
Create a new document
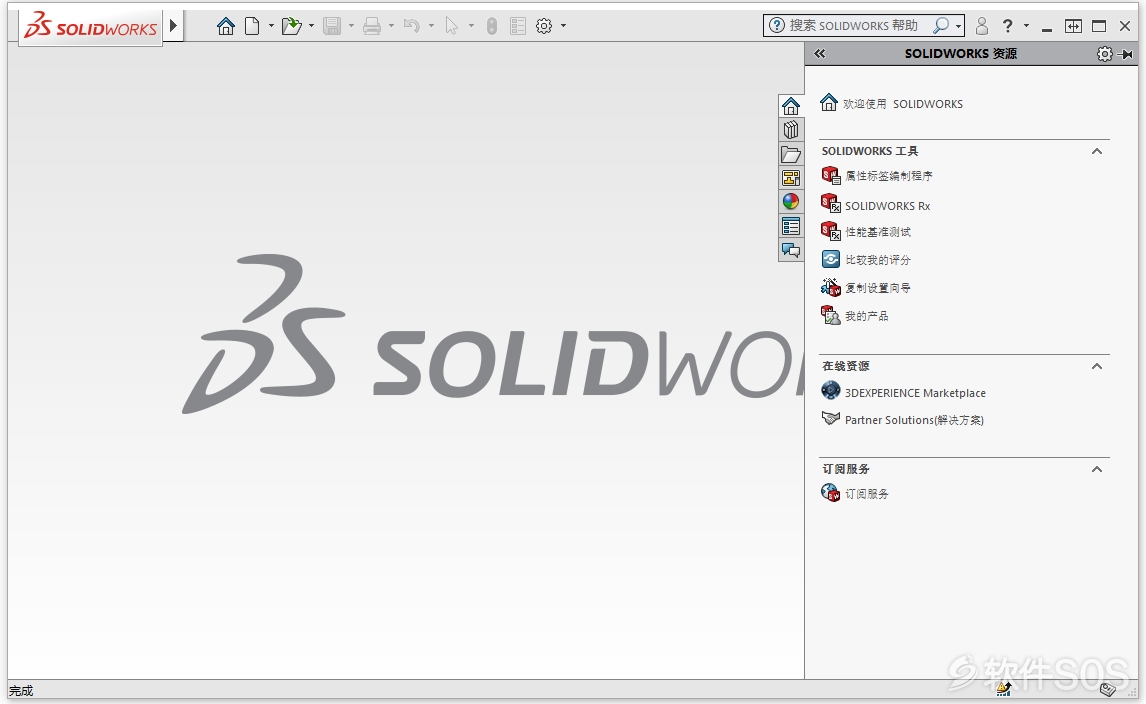(252, 26)
